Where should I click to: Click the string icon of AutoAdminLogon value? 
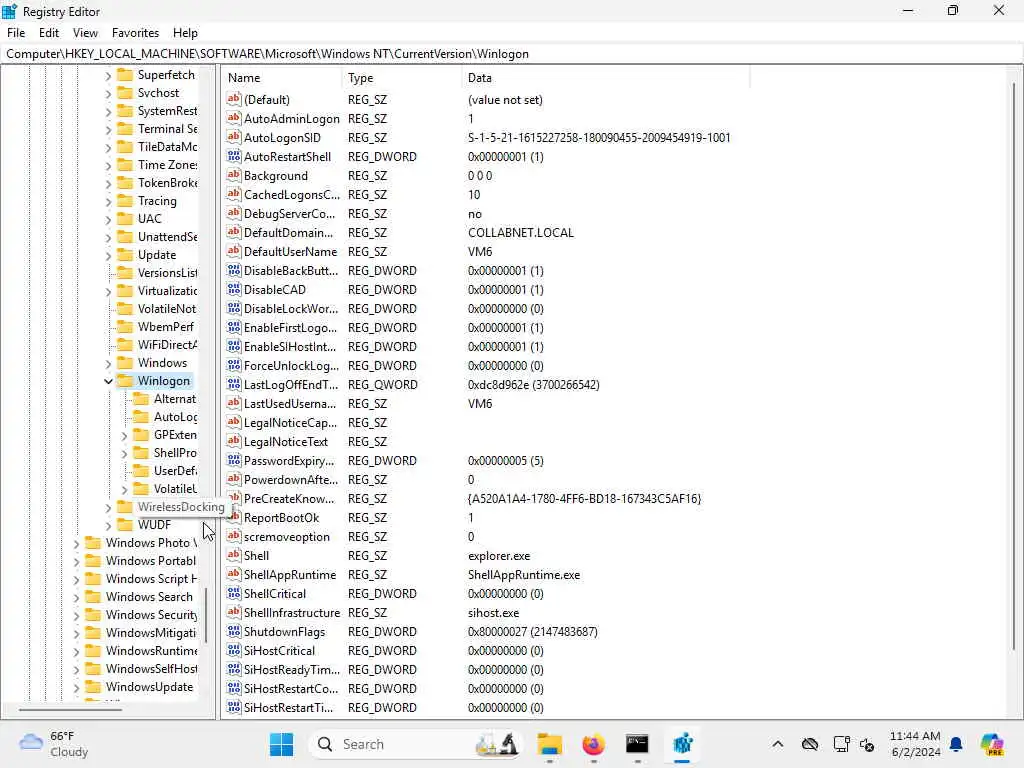pyautogui.click(x=234, y=118)
